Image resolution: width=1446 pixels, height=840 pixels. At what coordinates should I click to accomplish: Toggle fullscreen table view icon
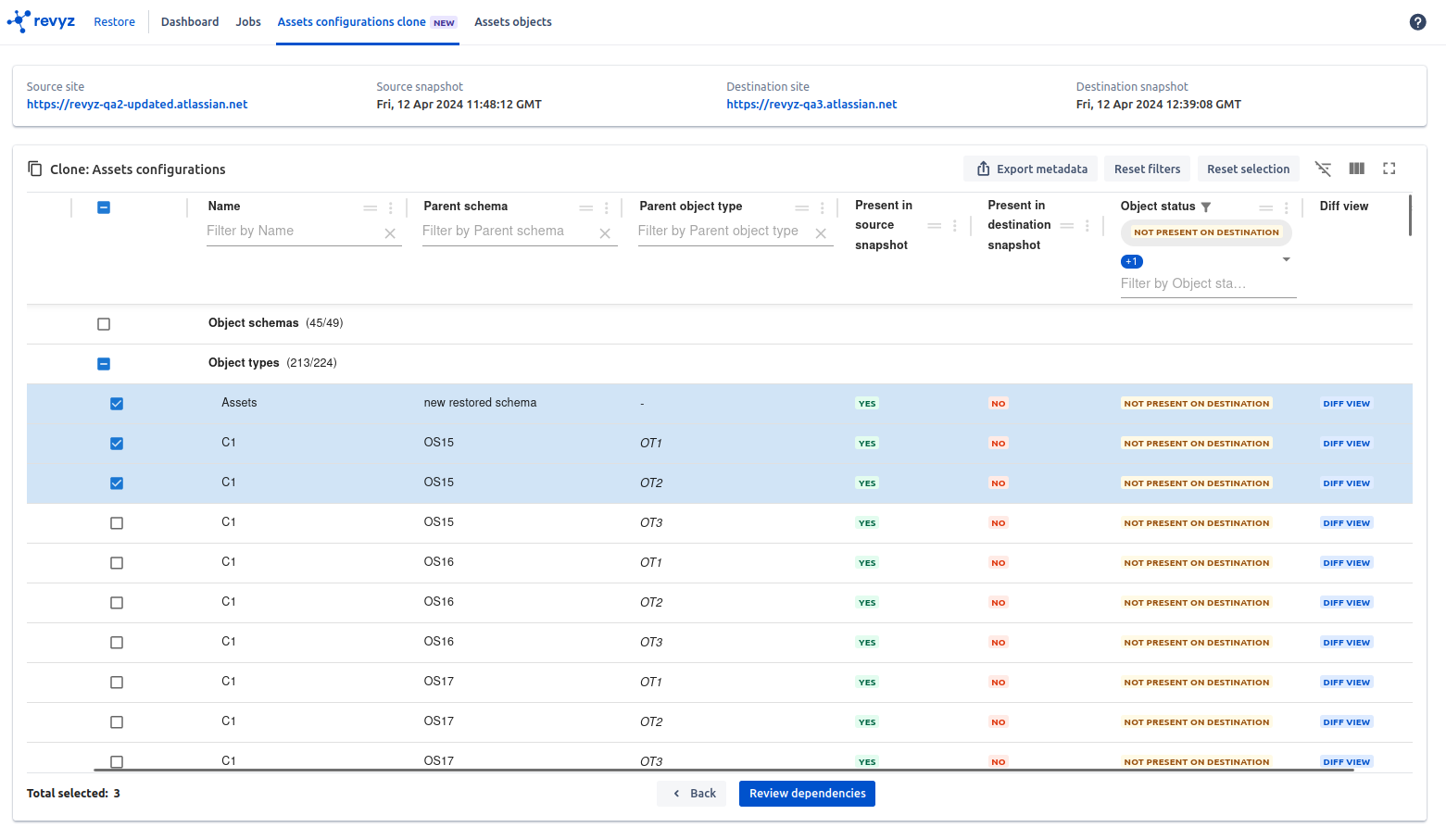click(1389, 169)
